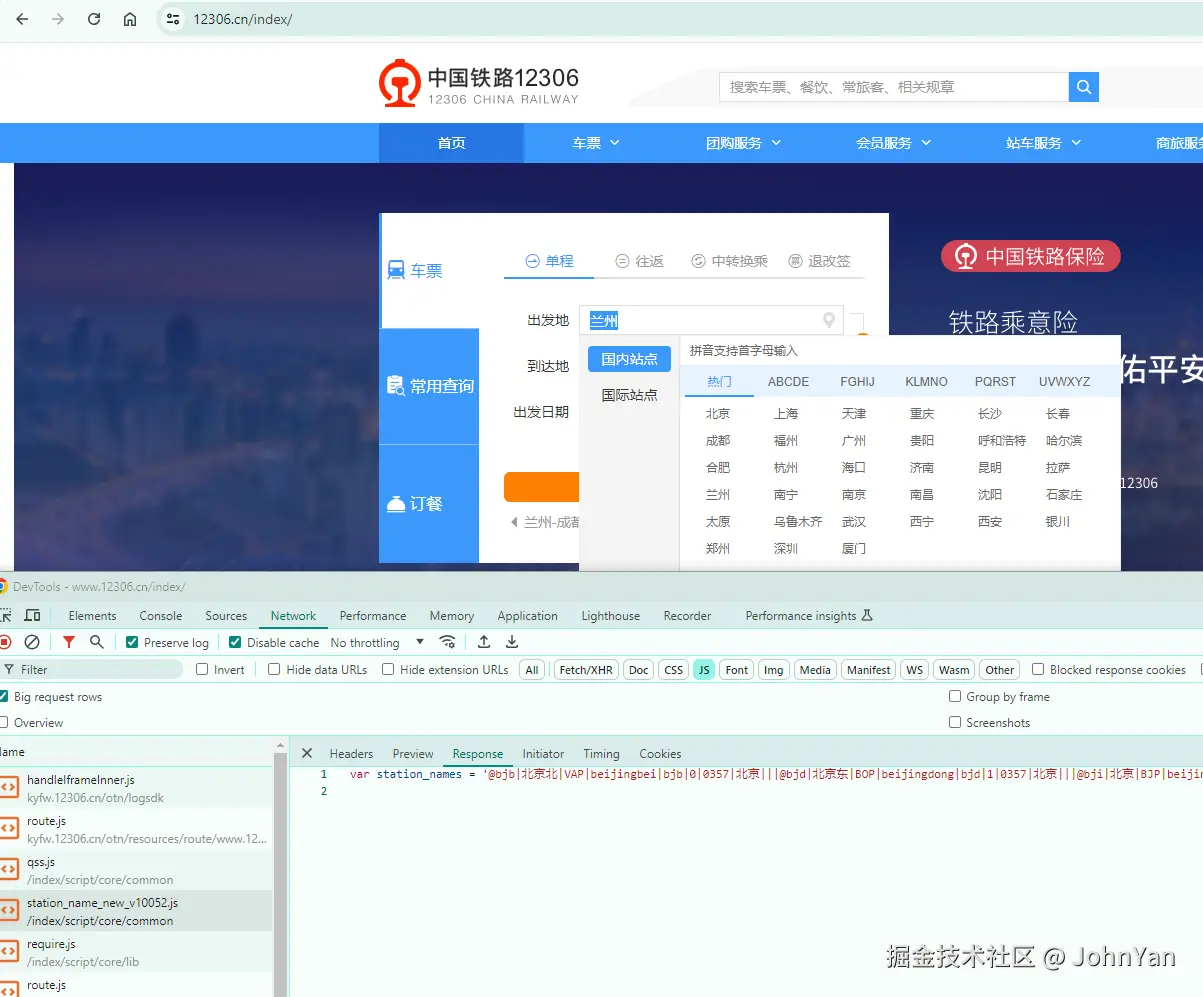Uncheck Disable cache checkbox
The image size is (1203, 997).
point(235,642)
